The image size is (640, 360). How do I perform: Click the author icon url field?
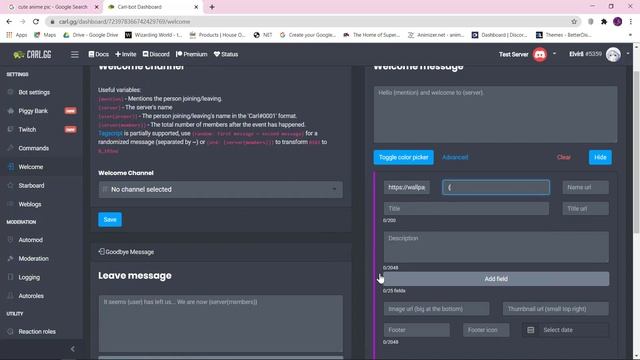[x=407, y=187]
